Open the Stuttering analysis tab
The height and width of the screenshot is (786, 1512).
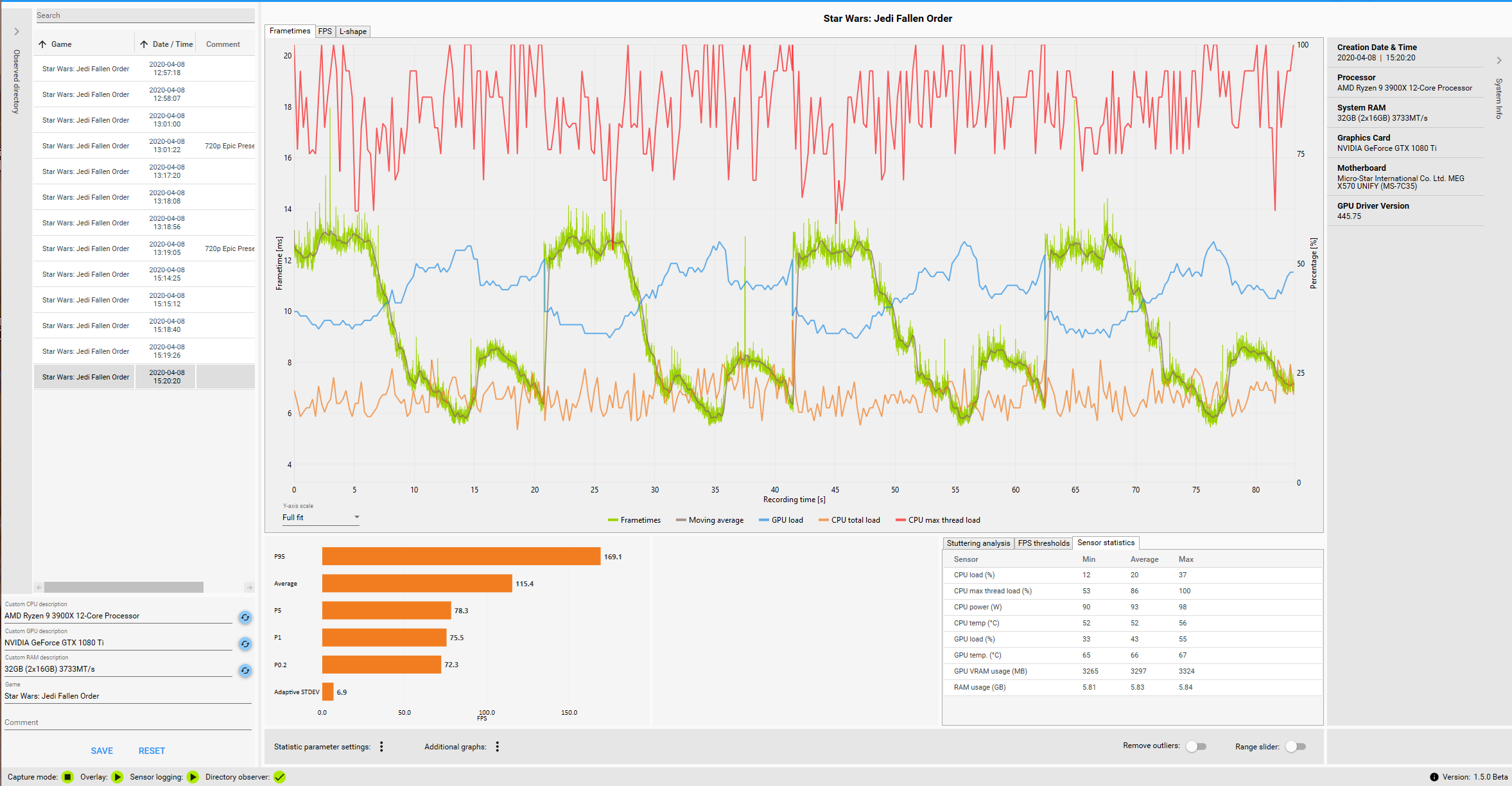[x=978, y=543]
